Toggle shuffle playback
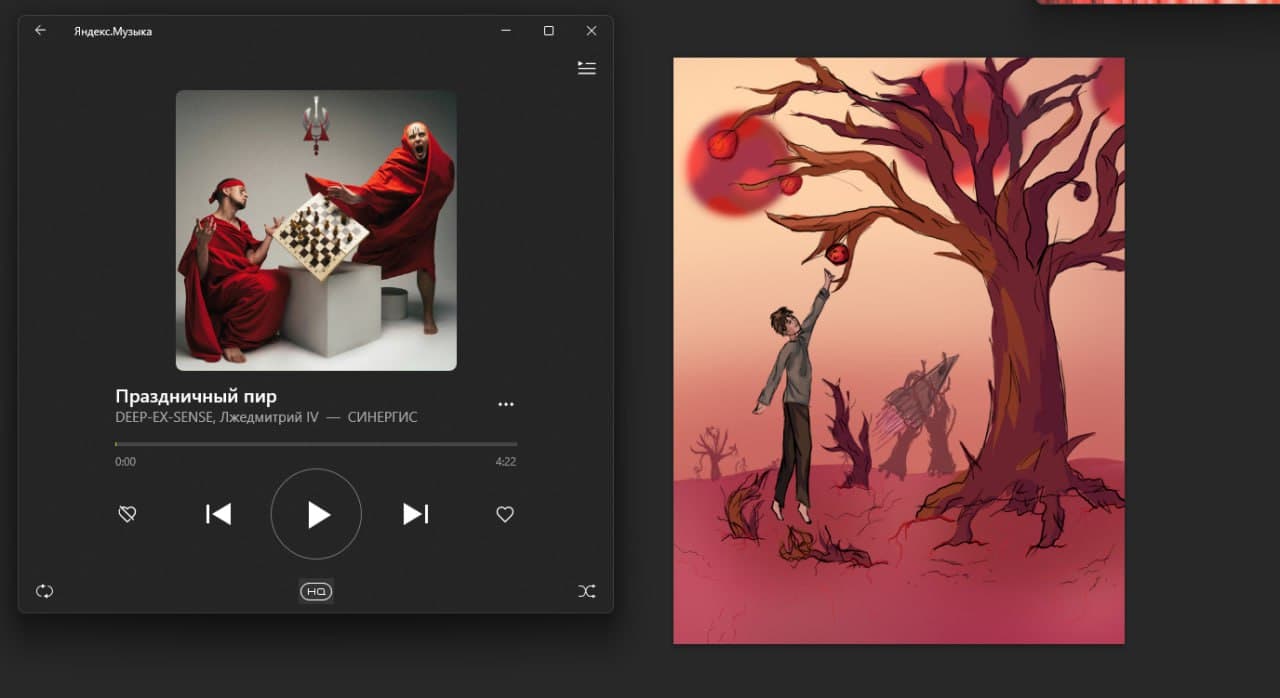 click(x=587, y=591)
